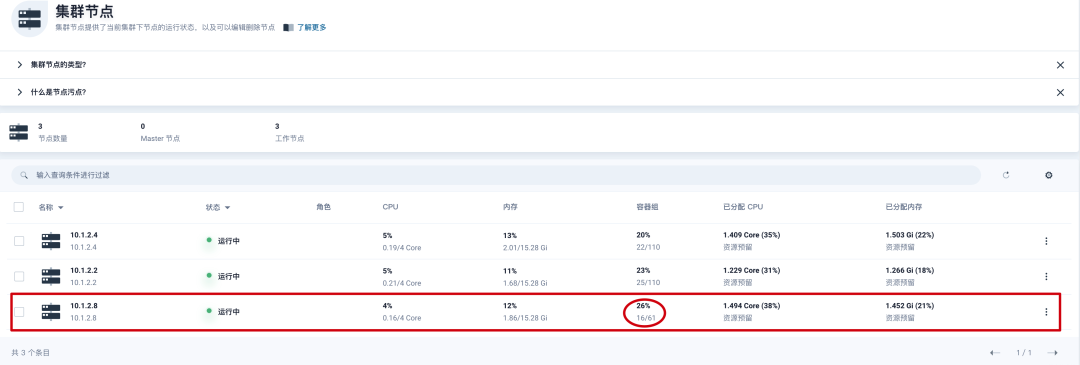Click the 内存 column header
The width and height of the screenshot is (1080, 365).
click(510, 207)
